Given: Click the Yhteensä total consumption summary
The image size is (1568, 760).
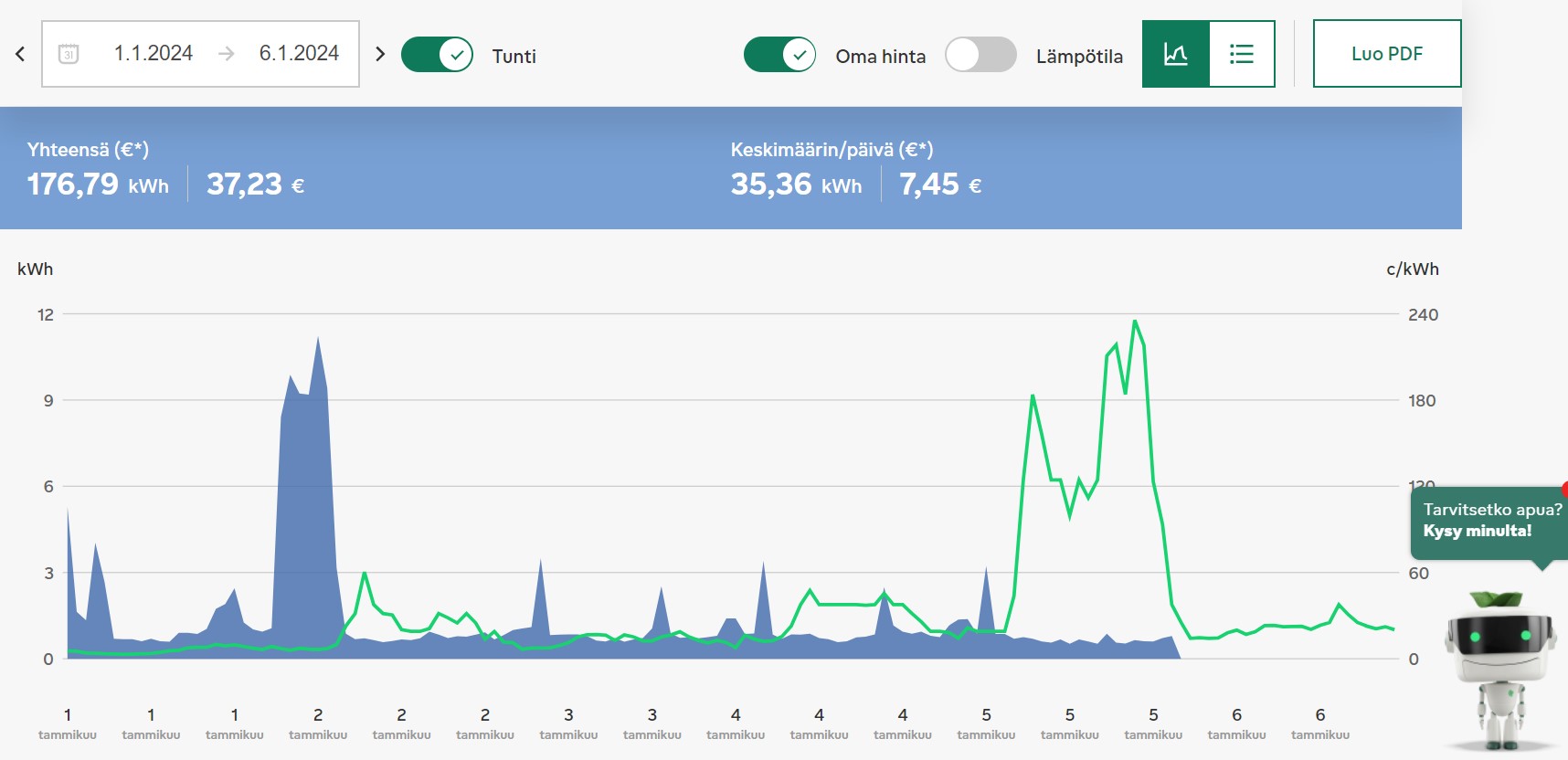Looking at the screenshot, I should (x=164, y=169).
